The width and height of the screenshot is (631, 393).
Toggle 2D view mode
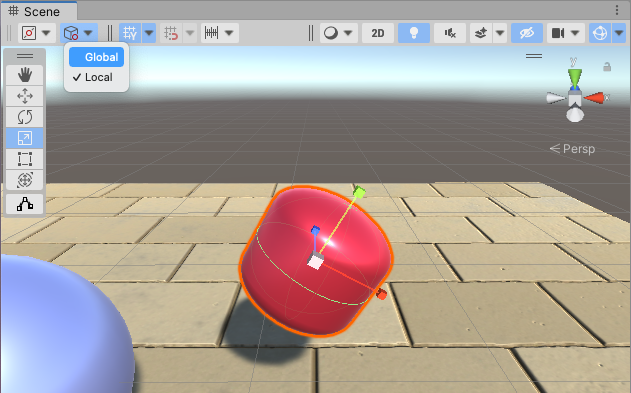point(377,33)
